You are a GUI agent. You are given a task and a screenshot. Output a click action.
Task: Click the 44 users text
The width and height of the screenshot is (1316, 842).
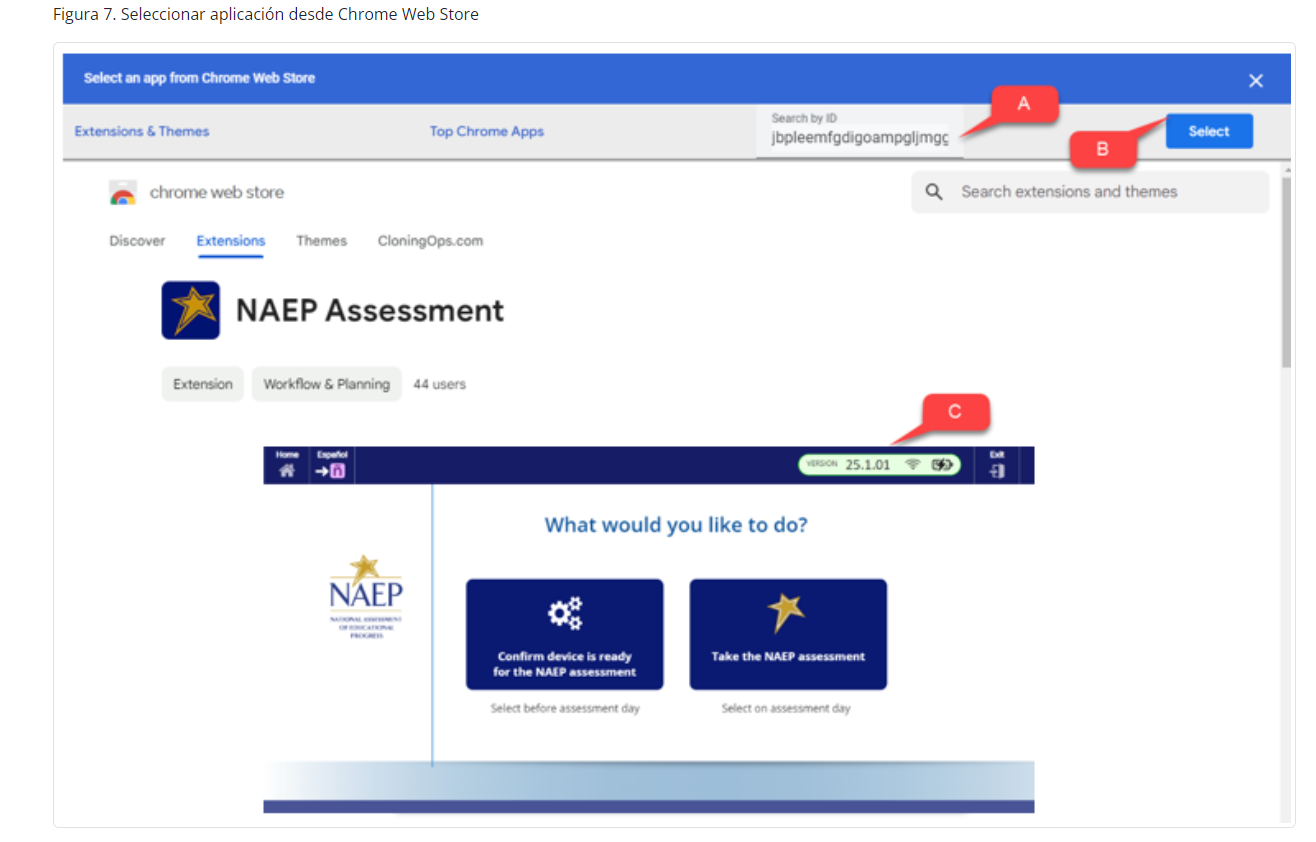(440, 384)
